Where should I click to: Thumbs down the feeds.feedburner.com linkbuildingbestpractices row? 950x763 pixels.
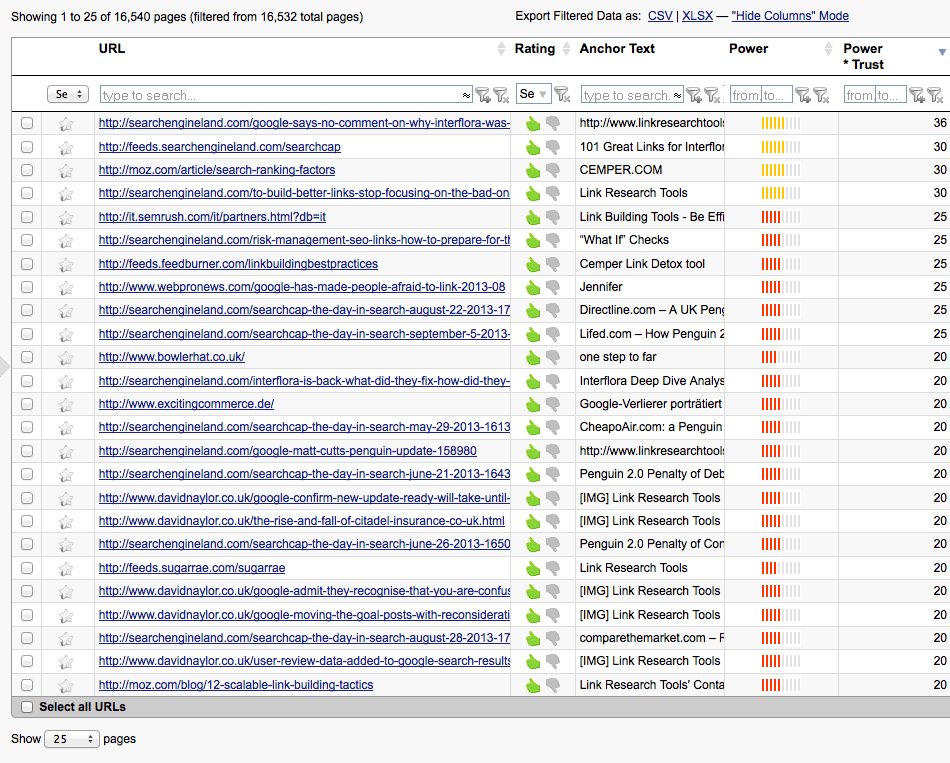point(553,264)
